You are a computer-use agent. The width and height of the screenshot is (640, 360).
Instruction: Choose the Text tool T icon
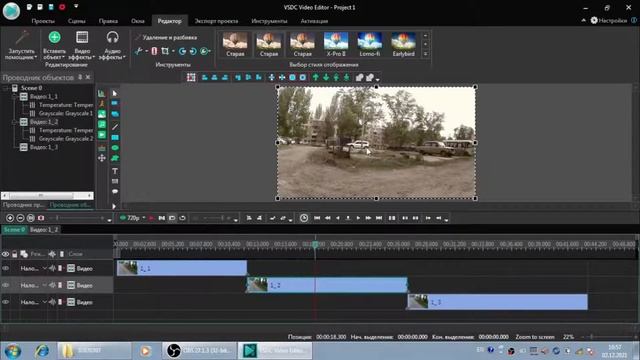click(x=115, y=171)
